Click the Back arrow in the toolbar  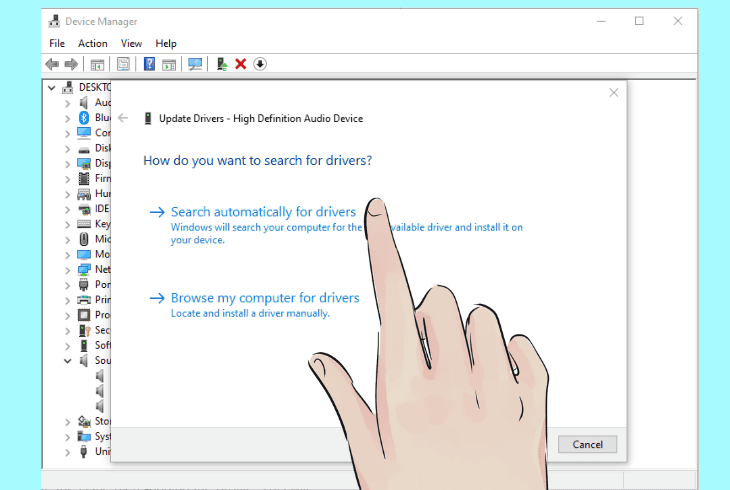click(52, 64)
